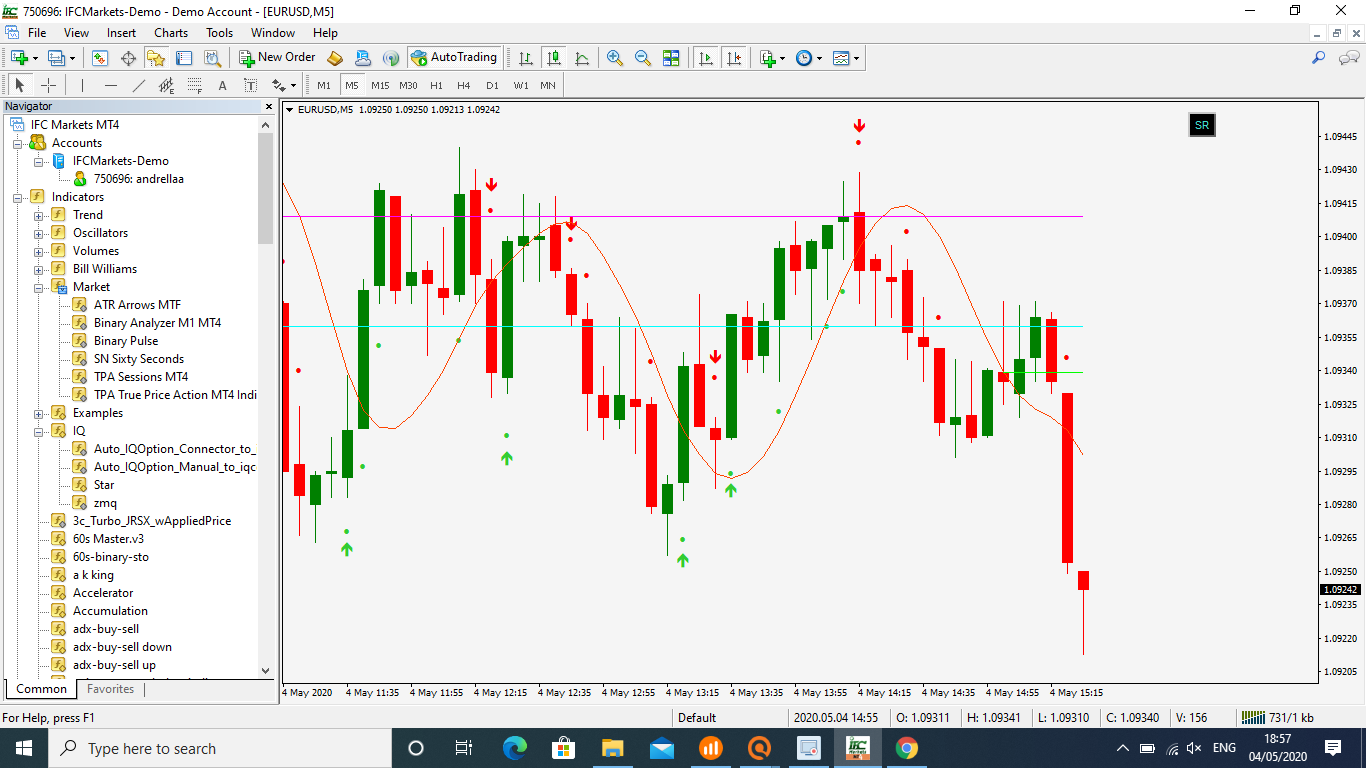Select the cursor arrow tool
Viewport: 1366px width, 768px height.
tap(19, 85)
